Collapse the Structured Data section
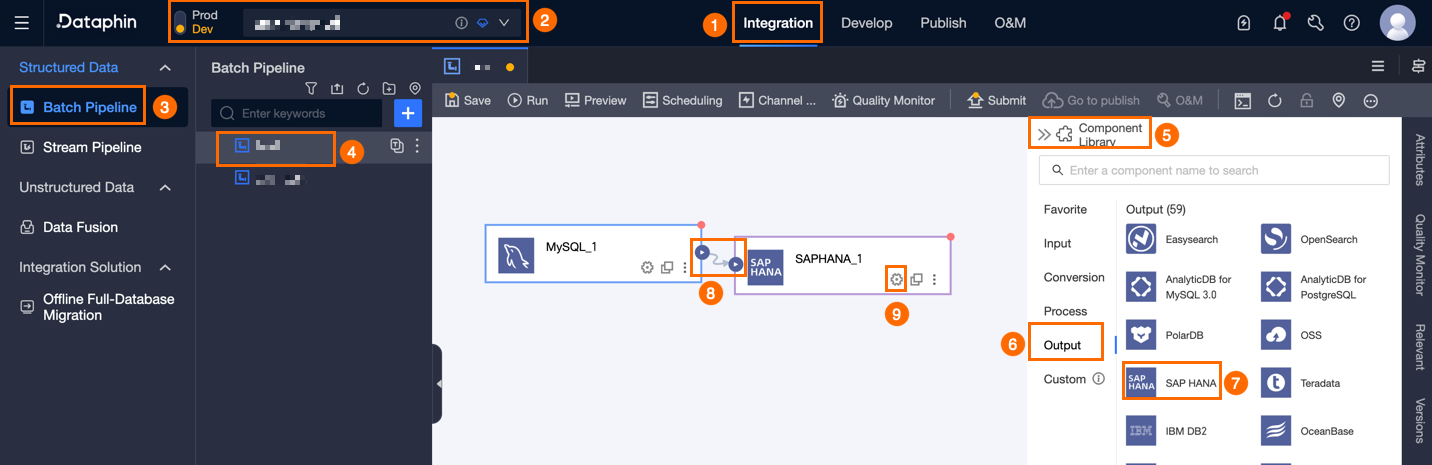1432x465 pixels. 166,68
